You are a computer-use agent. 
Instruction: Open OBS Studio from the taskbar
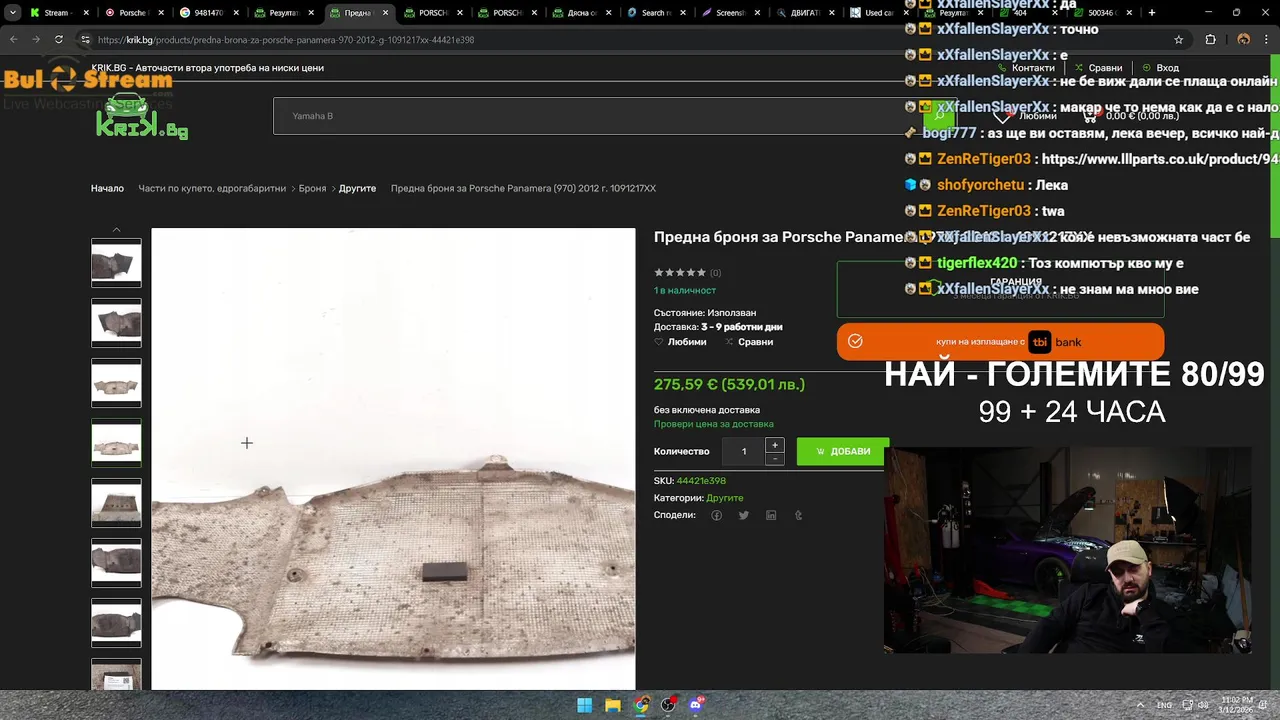click(x=669, y=705)
